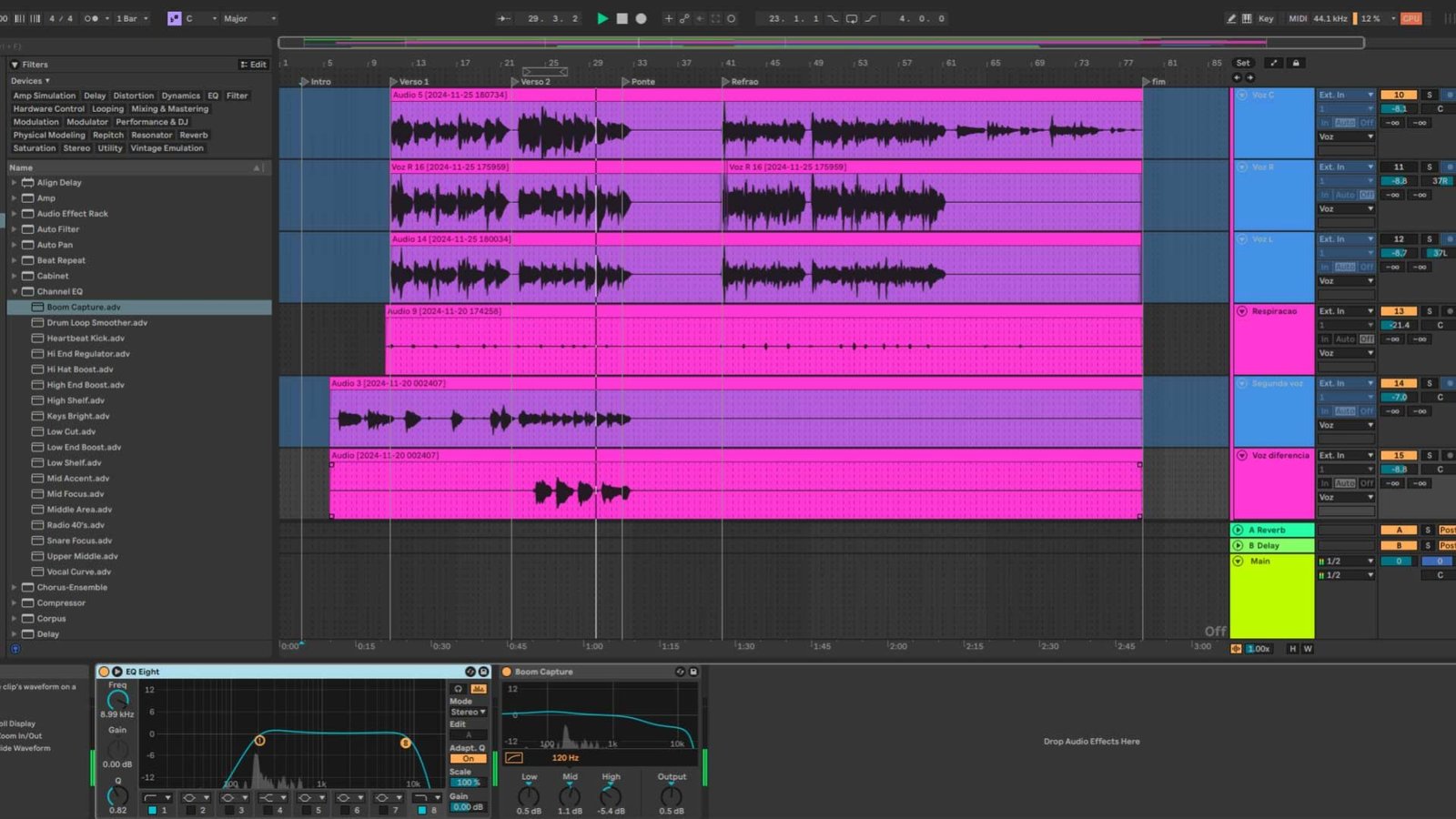Image resolution: width=1456 pixels, height=819 pixels.
Task: Set Voz R monitoring to Auto
Action: click(1346, 195)
